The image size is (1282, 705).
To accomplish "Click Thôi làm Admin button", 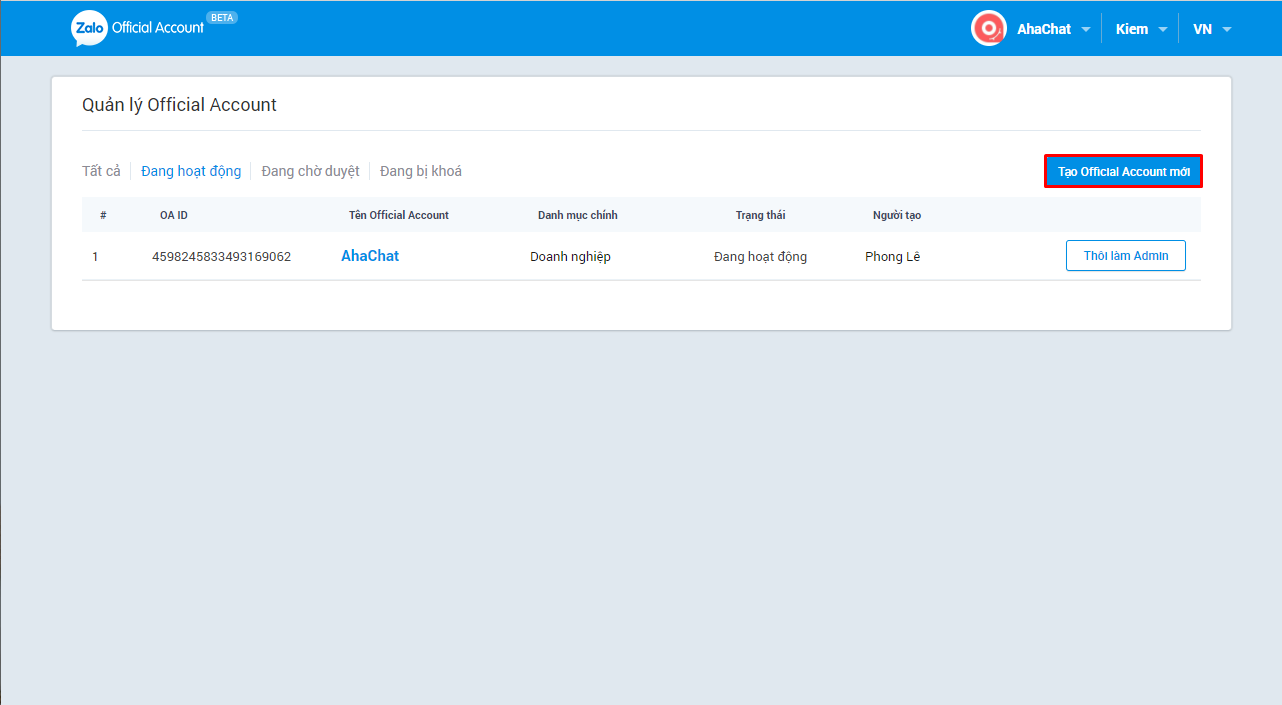I will point(1126,256).
